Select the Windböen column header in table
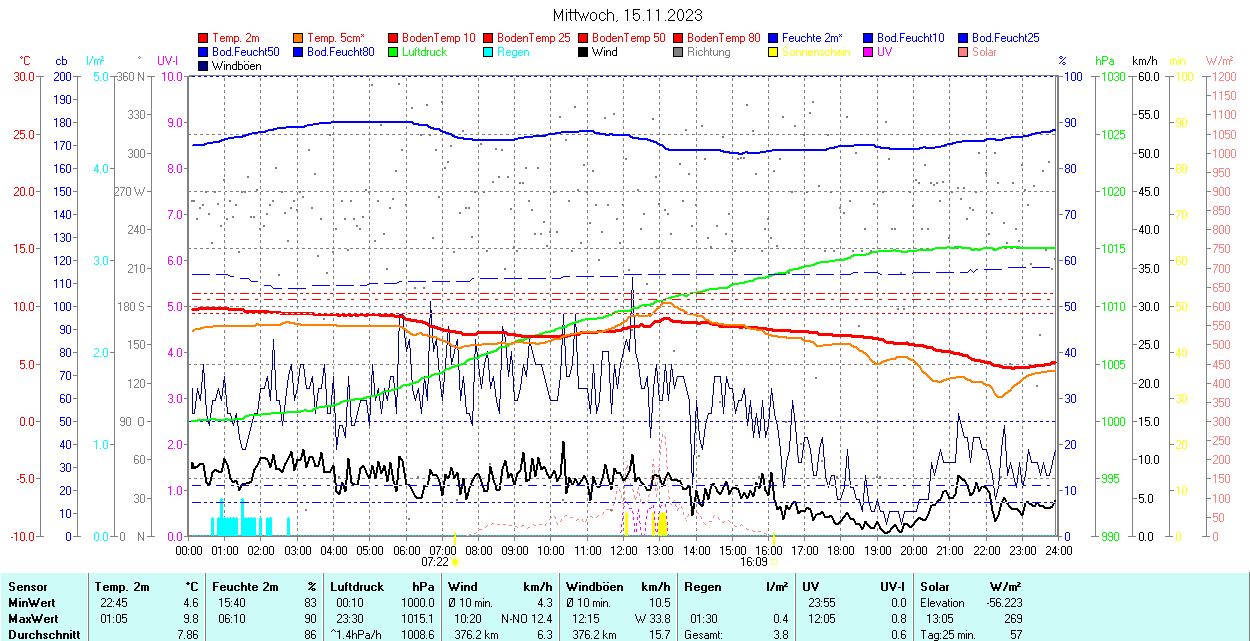Image resolution: width=1250 pixels, height=641 pixels. point(595,587)
